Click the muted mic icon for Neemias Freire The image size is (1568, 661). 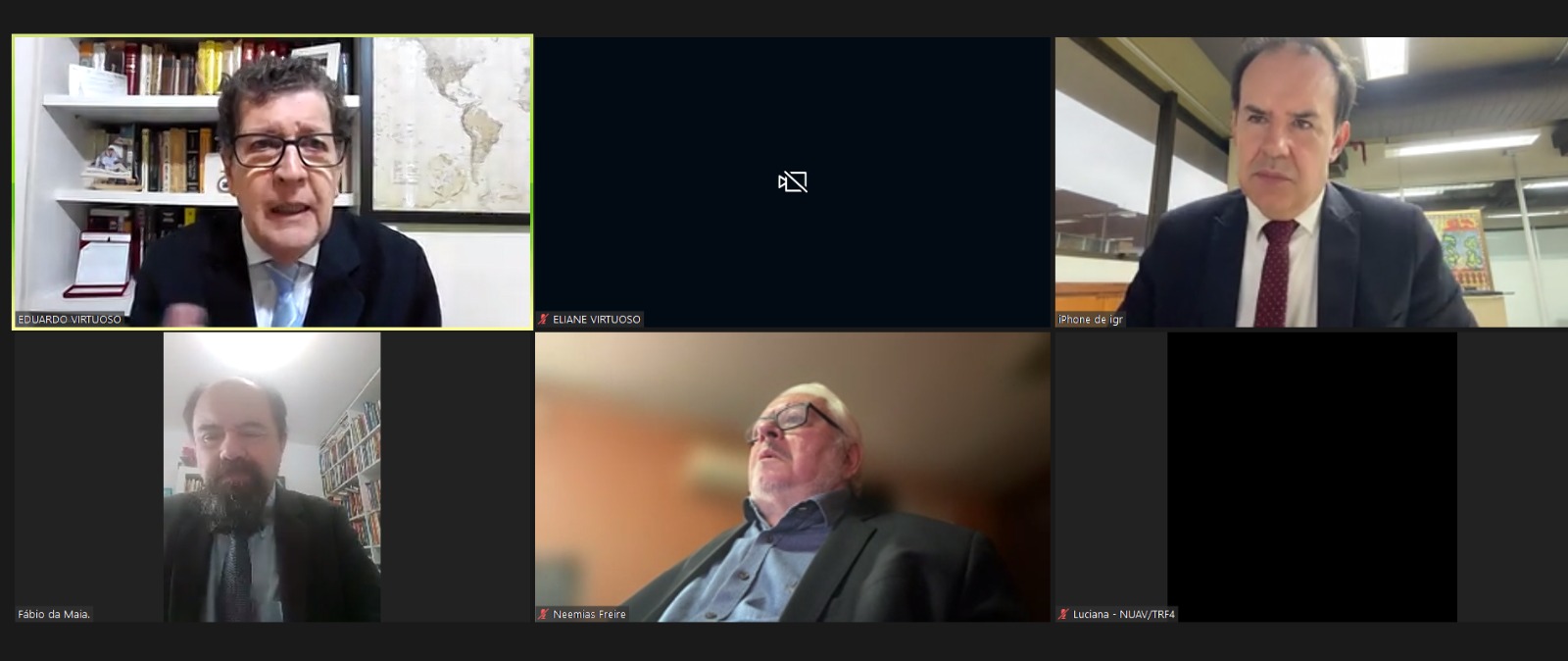click(543, 615)
